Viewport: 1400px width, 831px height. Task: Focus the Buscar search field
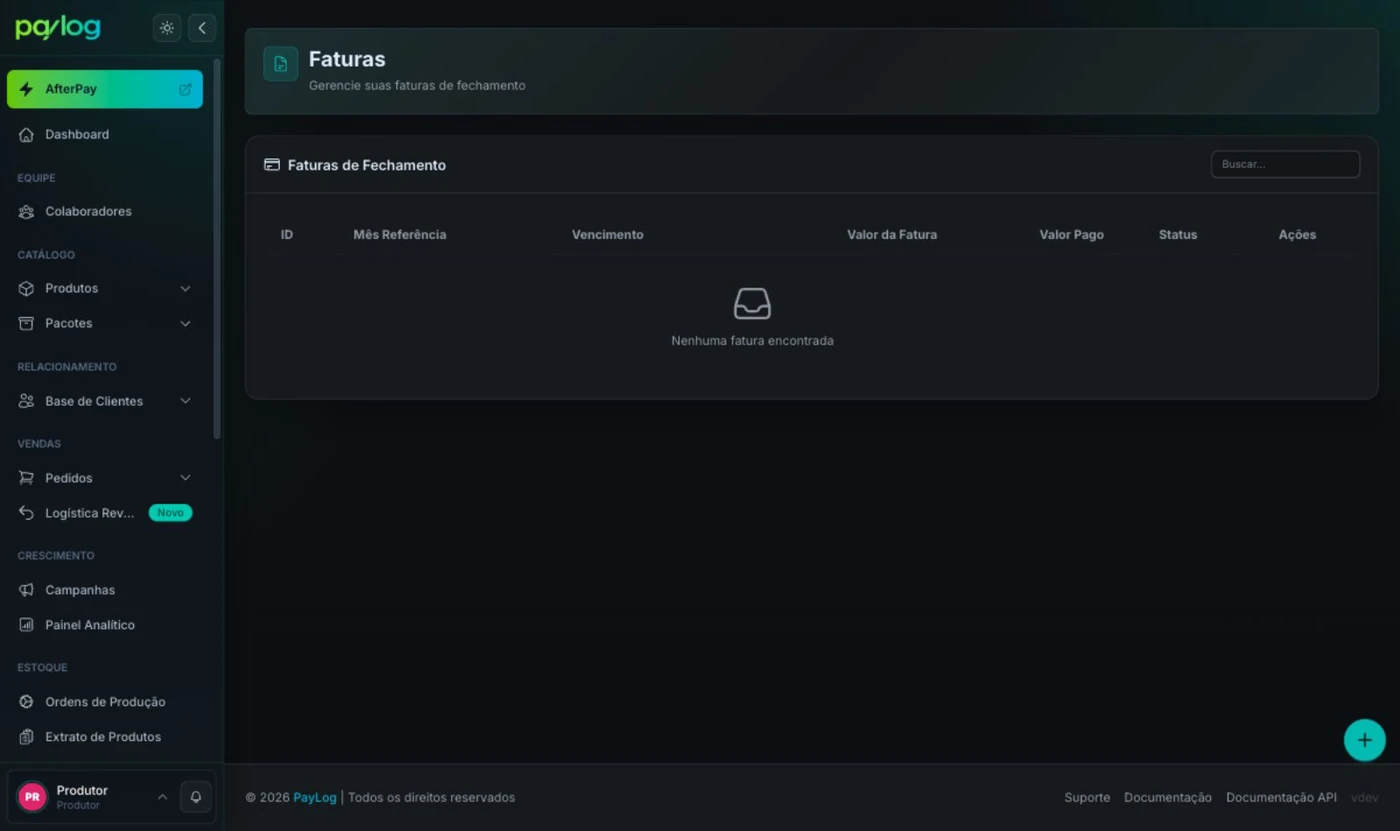pyautogui.click(x=1285, y=164)
